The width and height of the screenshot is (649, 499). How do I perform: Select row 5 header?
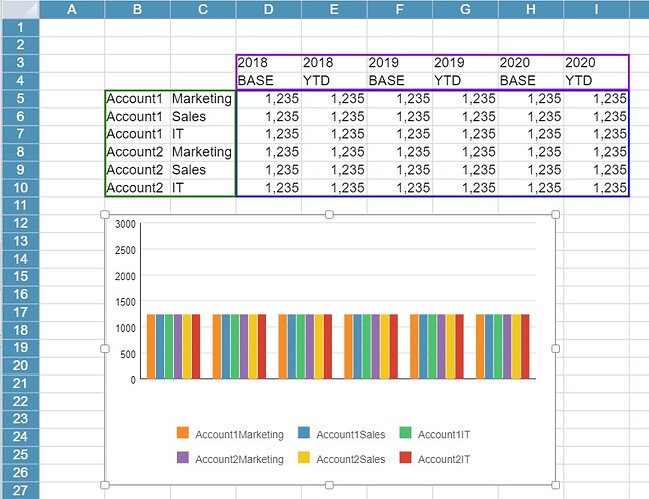tap(19, 99)
